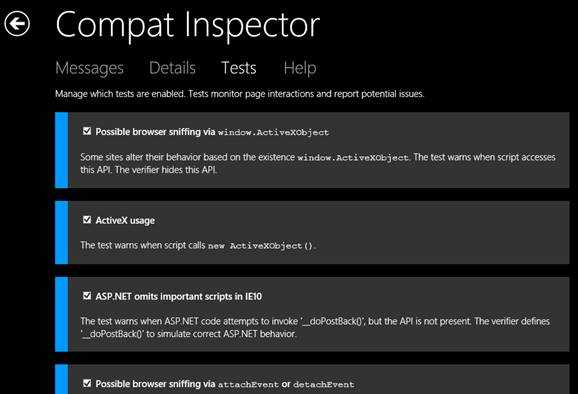Viewport: 578px width, 394px height.
Task: Click the '__doPostBack()' description in the ASP.NET card
Action: click(x=315, y=328)
